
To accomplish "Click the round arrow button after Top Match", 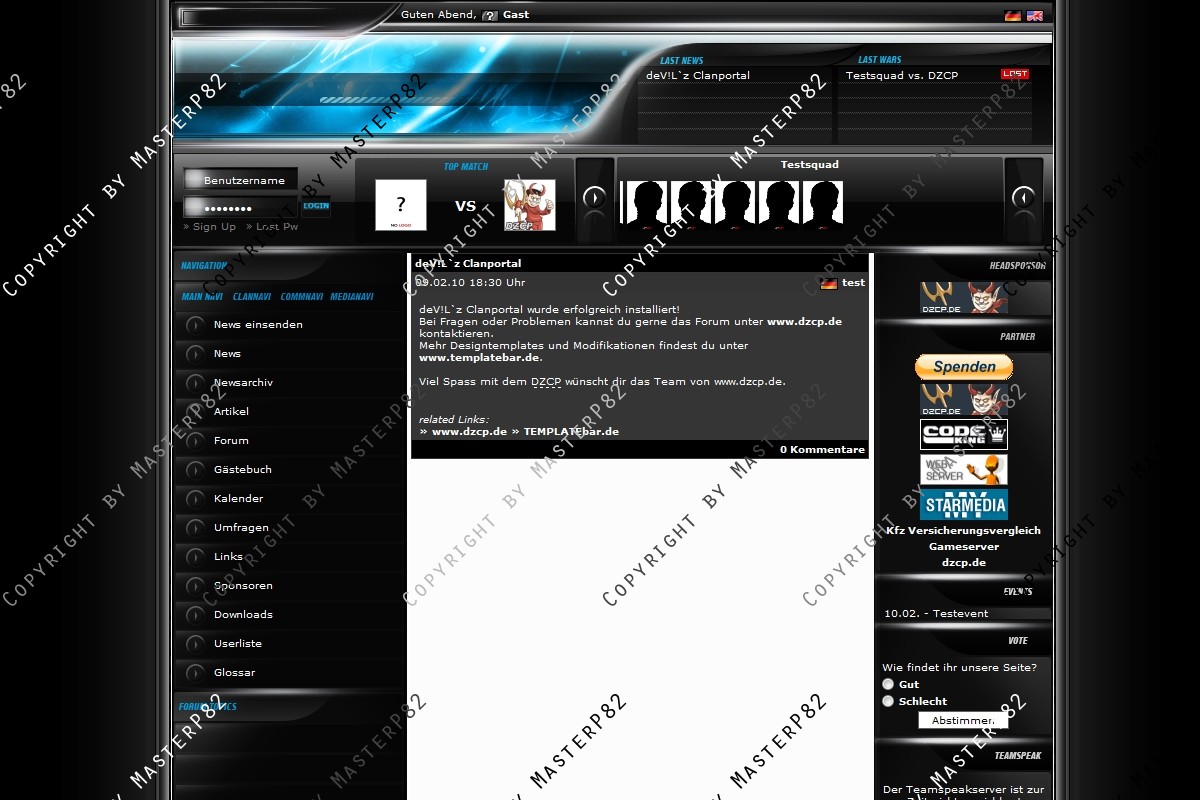I will (x=594, y=197).
